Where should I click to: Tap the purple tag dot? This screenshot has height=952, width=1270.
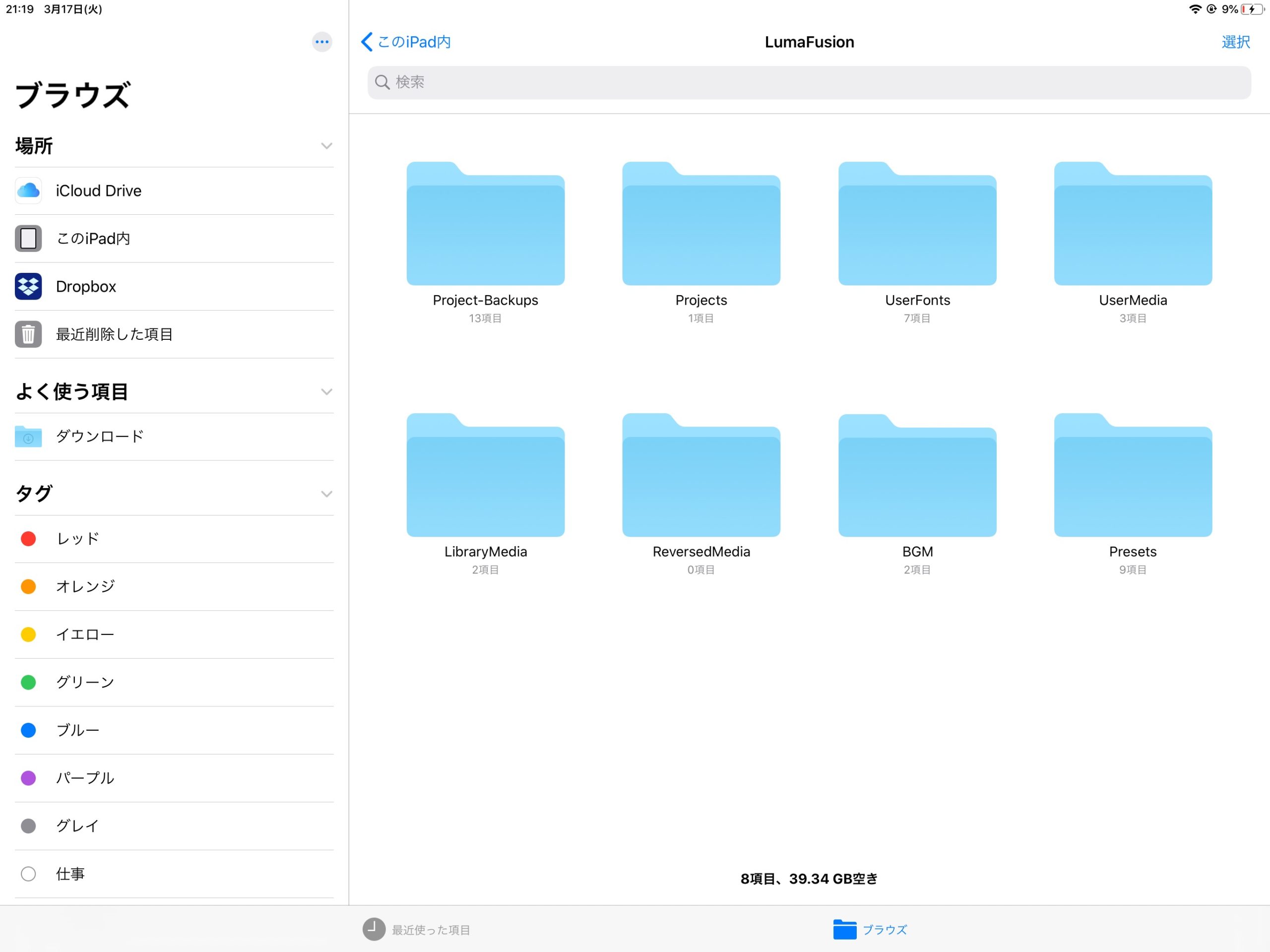tap(28, 778)
